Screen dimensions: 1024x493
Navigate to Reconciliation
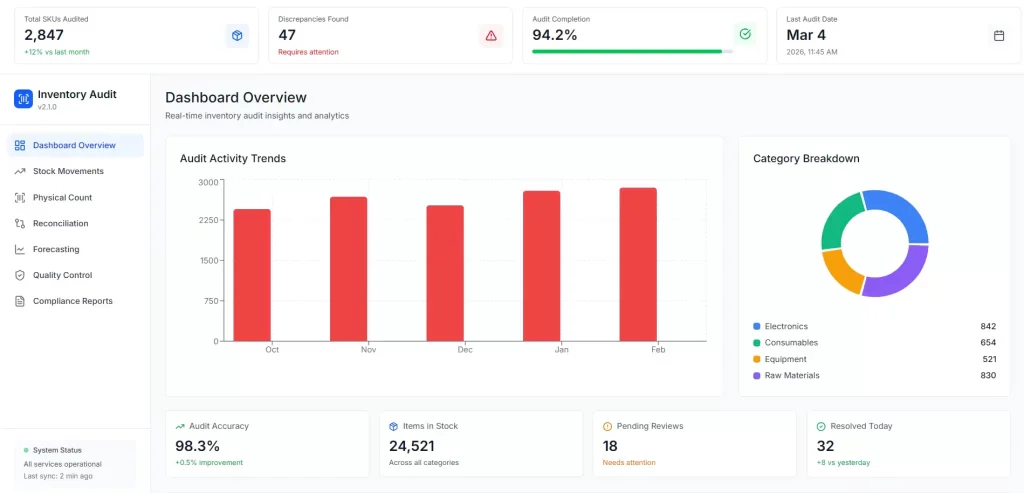point(75,223)
